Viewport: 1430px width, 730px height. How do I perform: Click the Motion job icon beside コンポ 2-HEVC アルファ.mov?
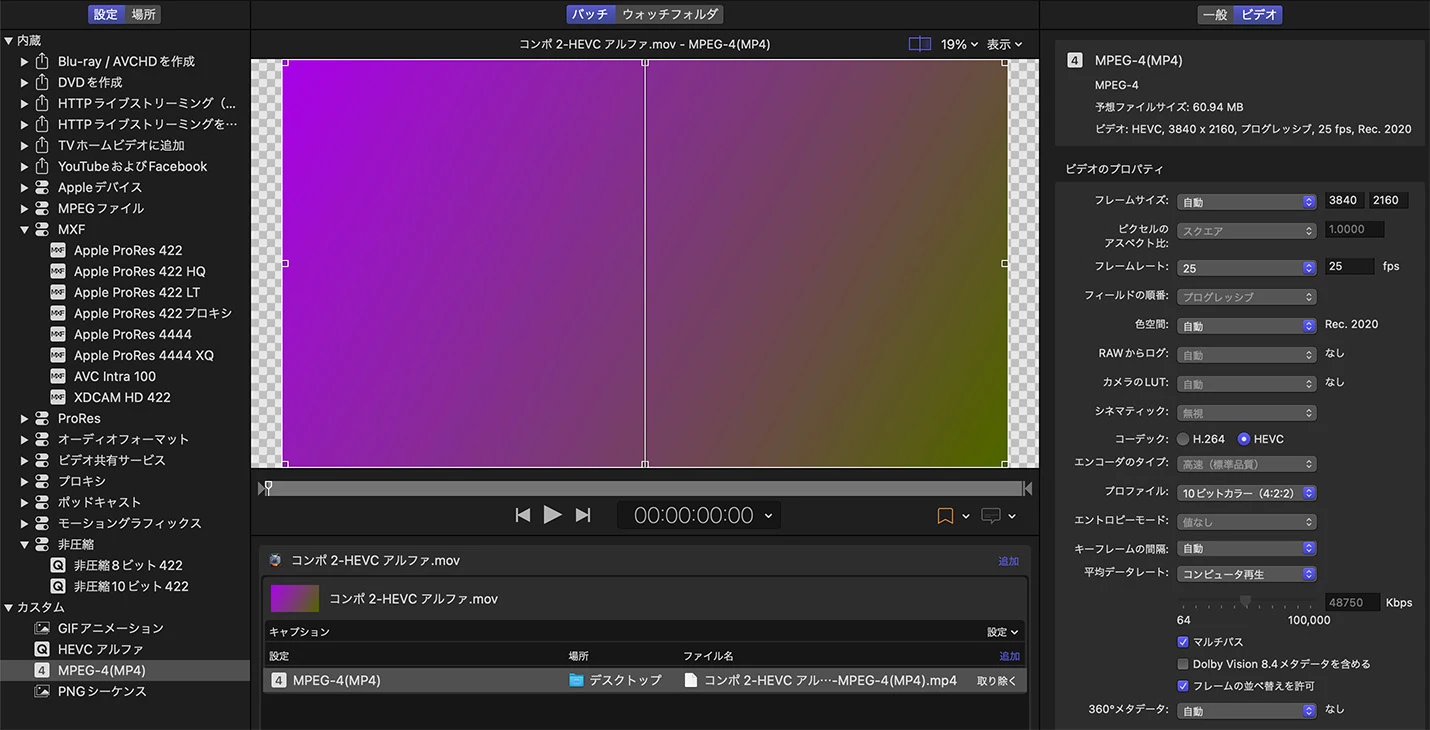(x=275, y=560)
